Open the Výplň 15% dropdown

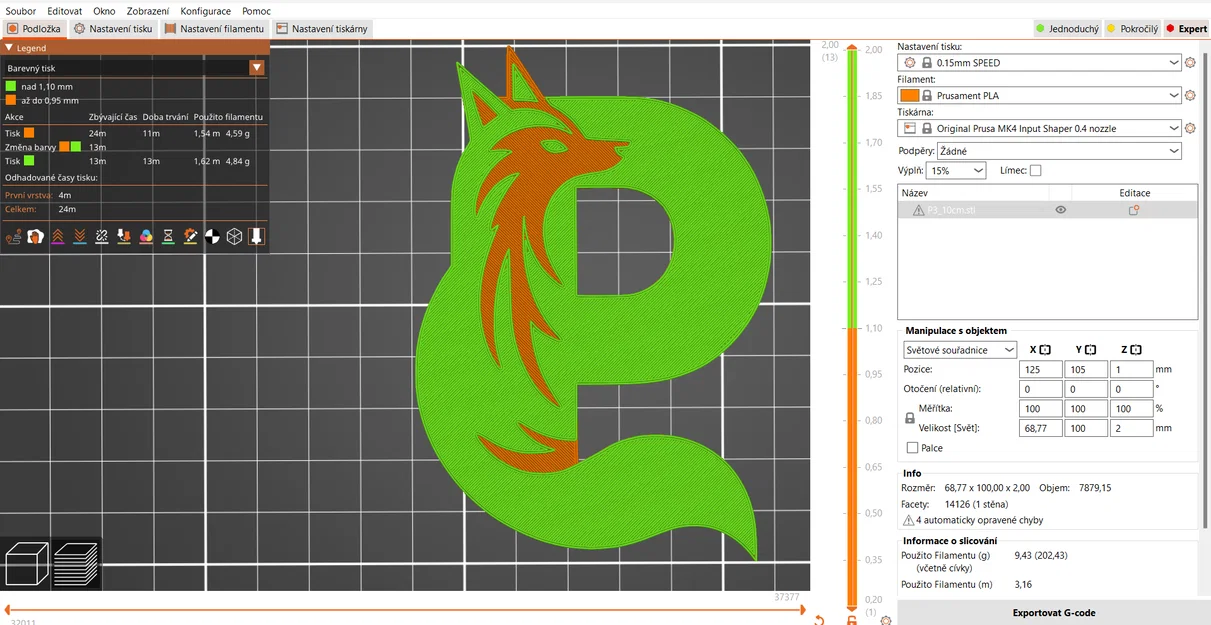tap(956, 171)
